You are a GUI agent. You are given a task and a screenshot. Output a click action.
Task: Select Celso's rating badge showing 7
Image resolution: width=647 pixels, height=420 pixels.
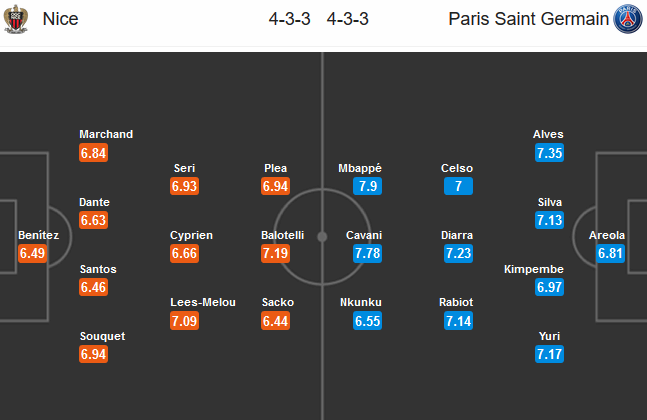[x=457, y=186]
